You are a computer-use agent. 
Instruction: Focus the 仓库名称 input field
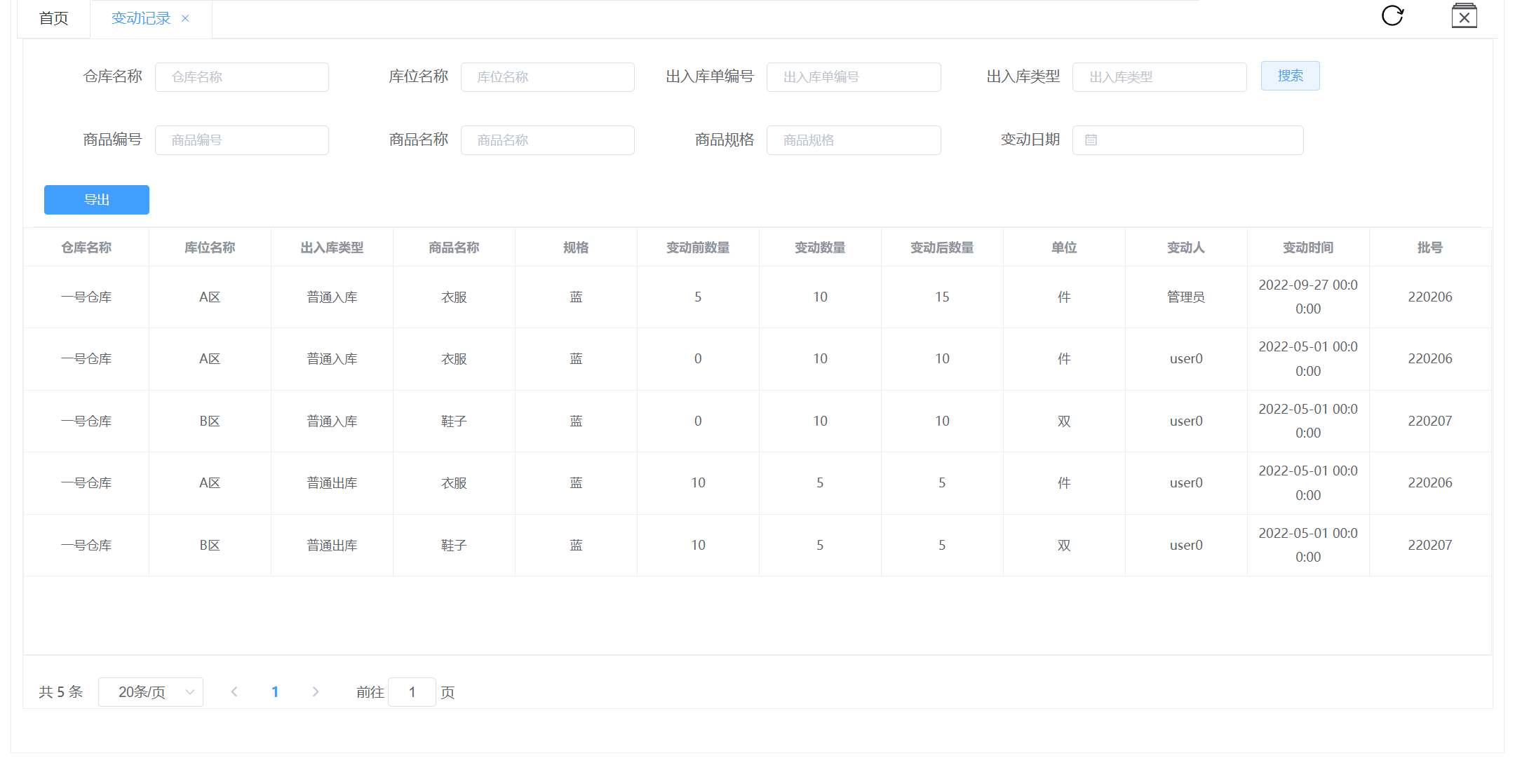tap(242, 77)
